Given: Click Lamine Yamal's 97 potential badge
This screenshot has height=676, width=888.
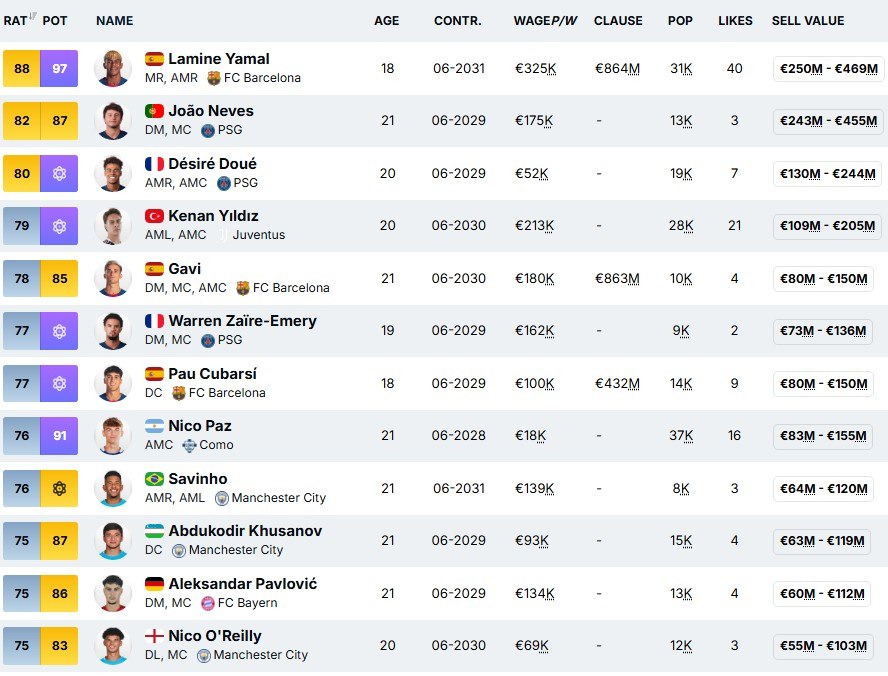Looking at the screenshot, I should pyautogui.click(x=59, y=68).
